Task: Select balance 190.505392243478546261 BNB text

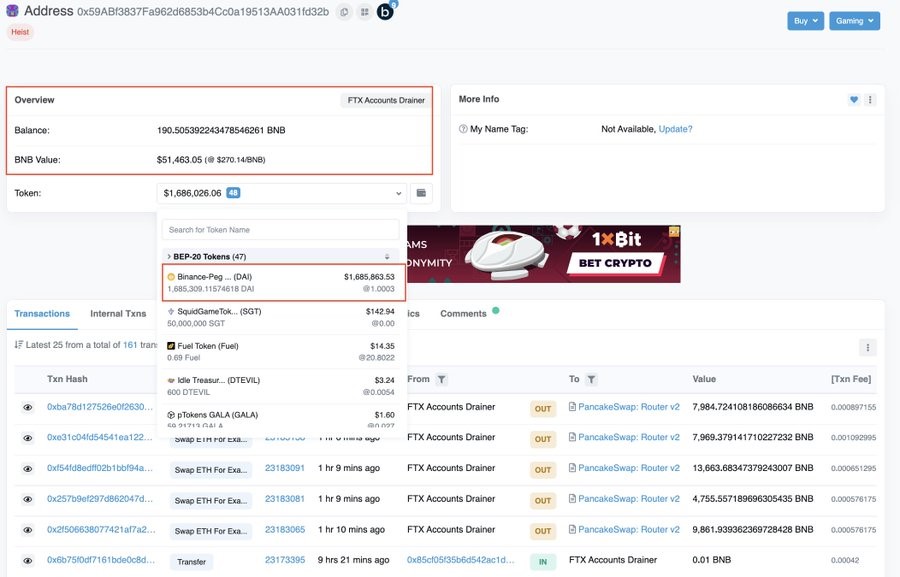Action: [221, 130]
